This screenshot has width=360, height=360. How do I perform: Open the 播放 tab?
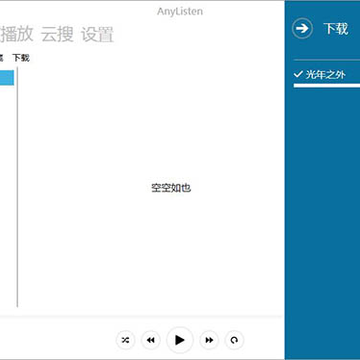pyautogui.click(x=17, y=35)
